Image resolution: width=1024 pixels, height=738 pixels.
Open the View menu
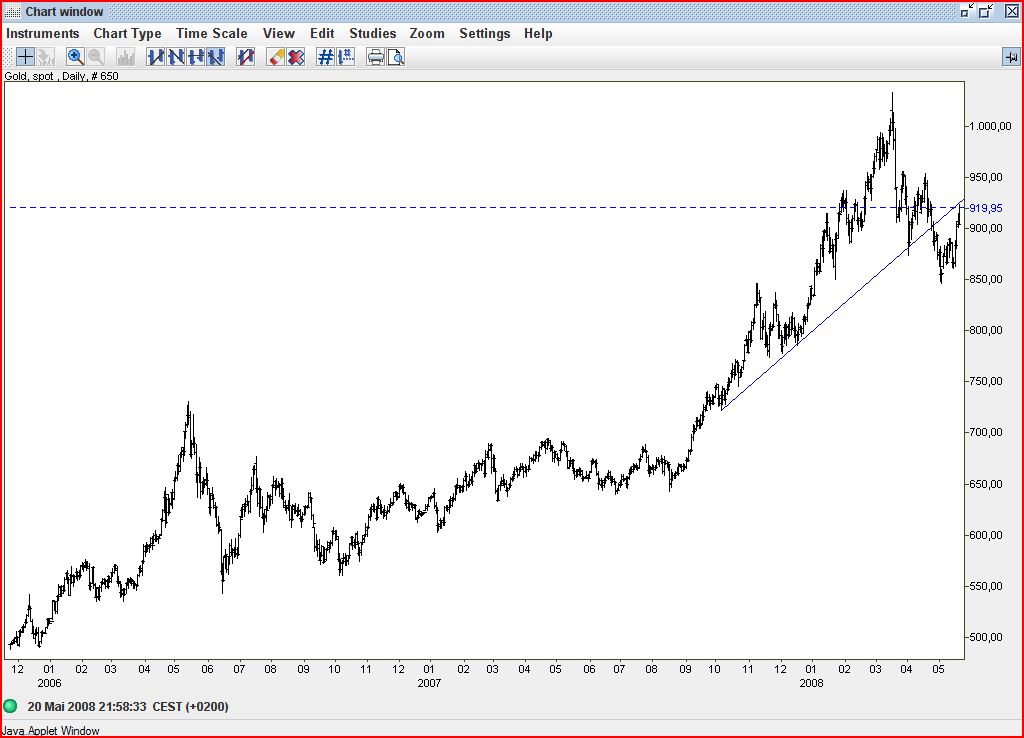pos(279,33)
